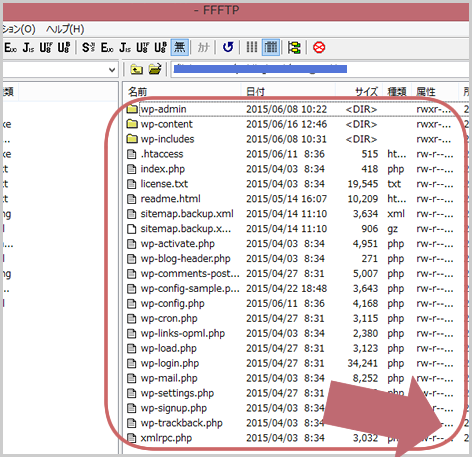Click xml type cell of sitemap.backup.xml
The height and width of the screenshot is (457, 472).
tap(396, 214)
